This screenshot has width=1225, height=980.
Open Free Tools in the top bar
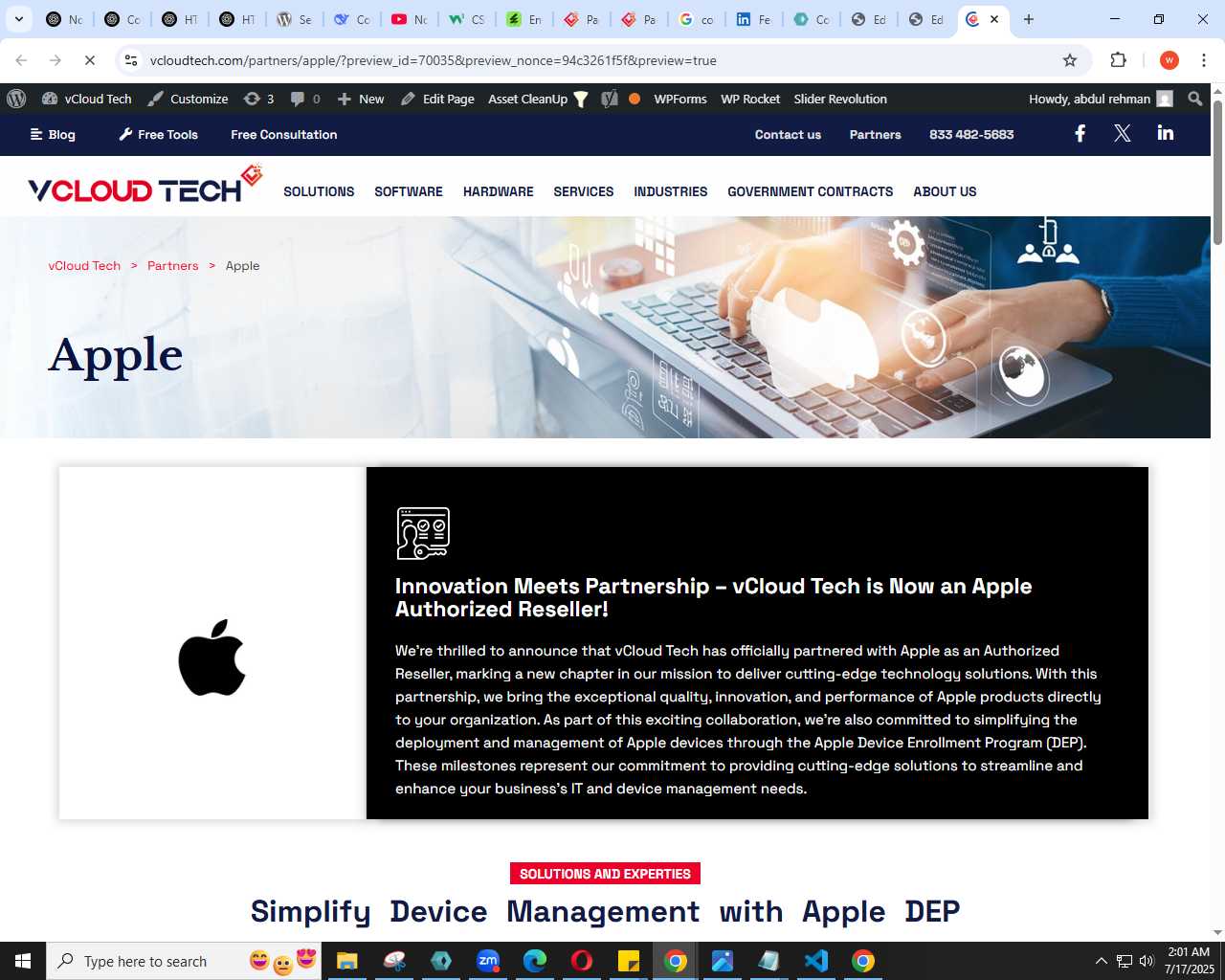[x=158, y=134]
